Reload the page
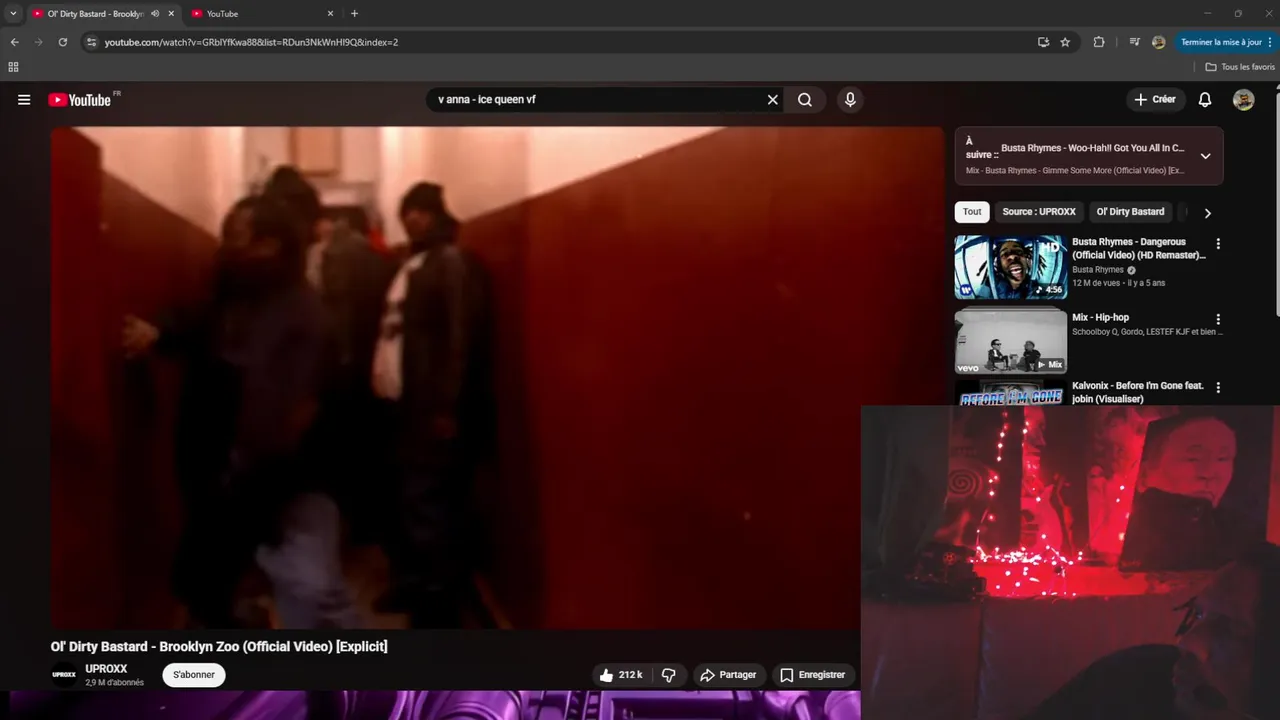 (x=62, y=42)
